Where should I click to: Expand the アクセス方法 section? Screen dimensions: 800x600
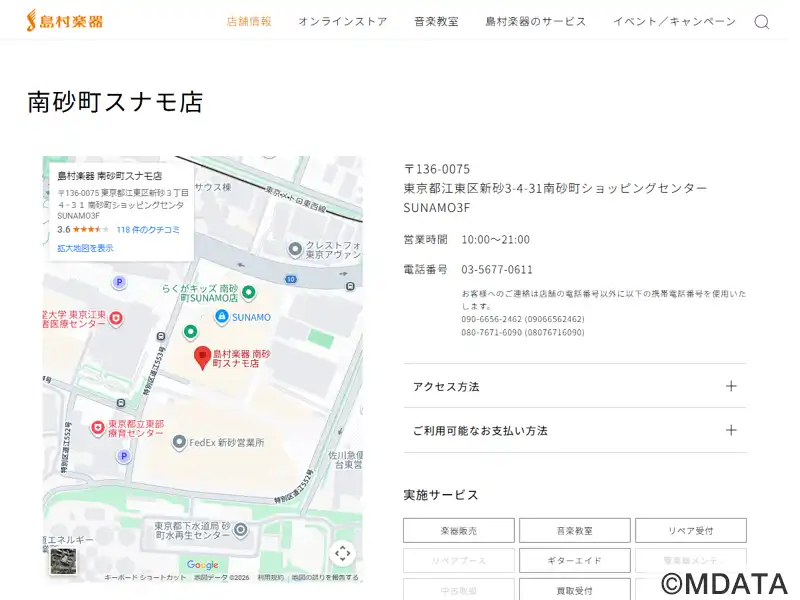575,386
